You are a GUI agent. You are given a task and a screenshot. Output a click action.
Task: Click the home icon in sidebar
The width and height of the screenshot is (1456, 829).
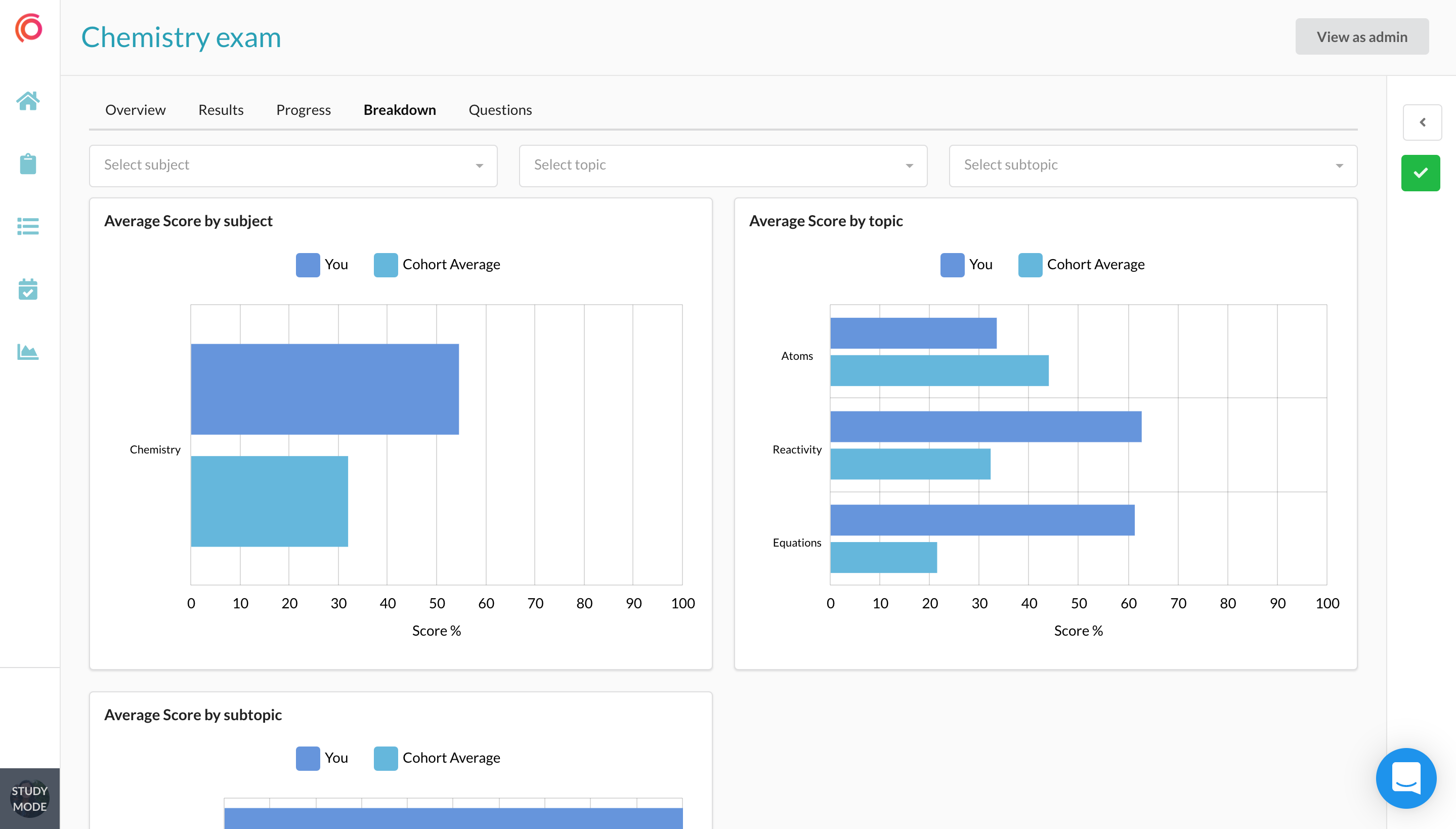(x=27, y=101)
